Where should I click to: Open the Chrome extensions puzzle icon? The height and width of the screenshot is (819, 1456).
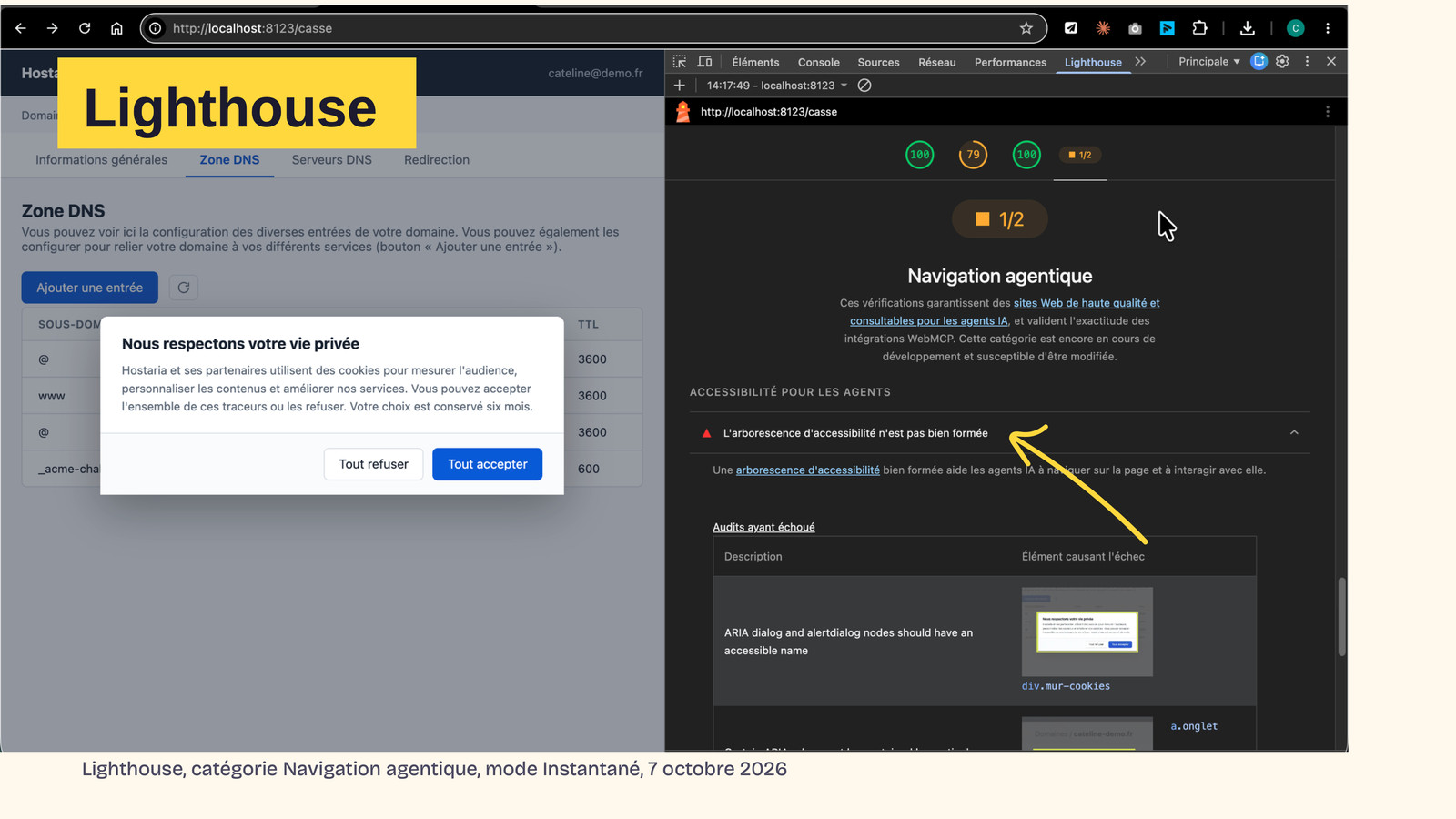pyautogui.click(x=1199, y=28)
